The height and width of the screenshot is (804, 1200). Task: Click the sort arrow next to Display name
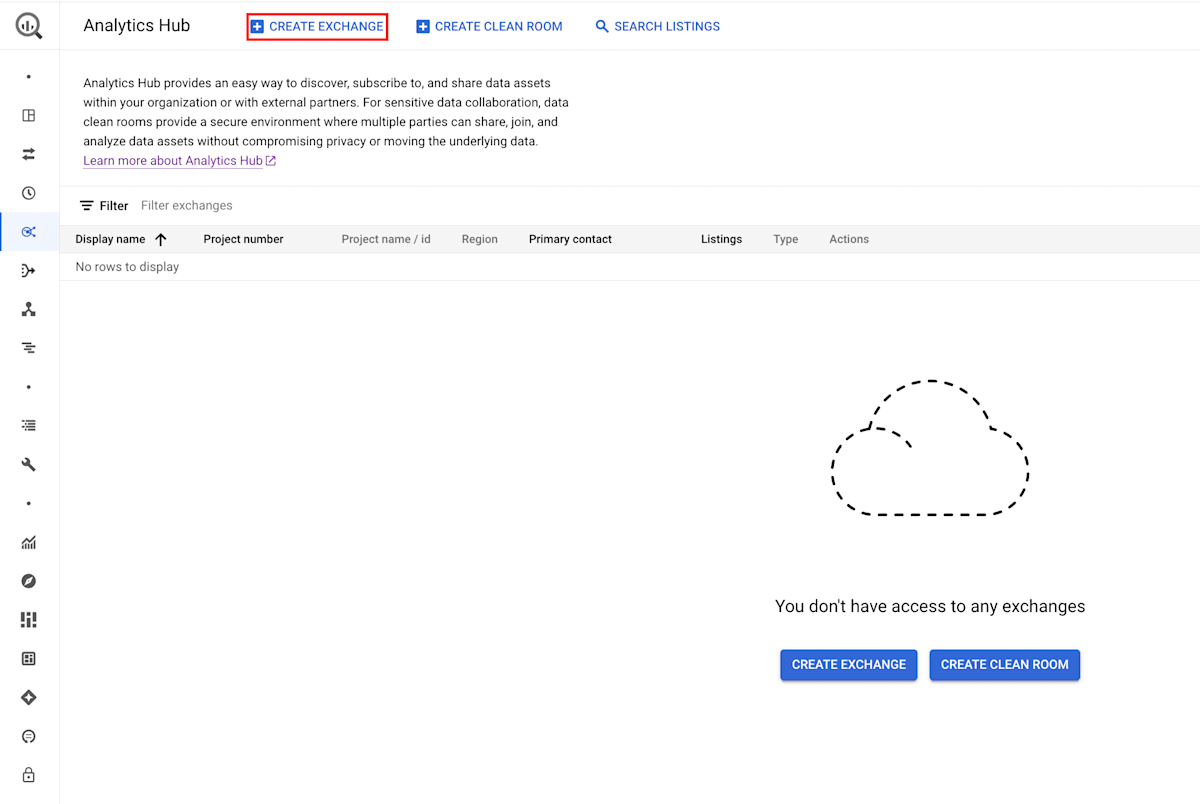tap(161, 240)
